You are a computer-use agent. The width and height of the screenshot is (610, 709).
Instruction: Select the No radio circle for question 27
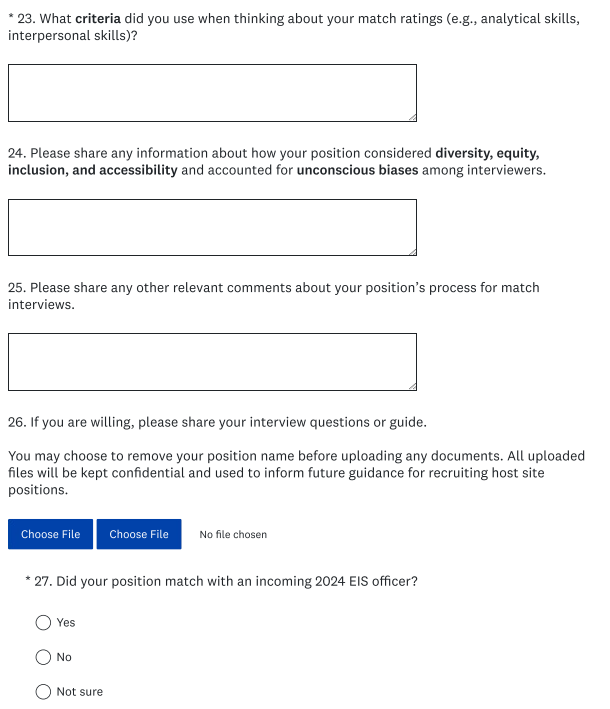coord(43,657)
